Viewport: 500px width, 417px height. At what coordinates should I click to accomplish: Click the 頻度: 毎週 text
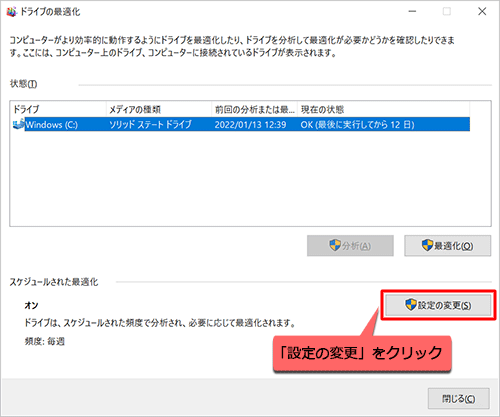(45, 341)
